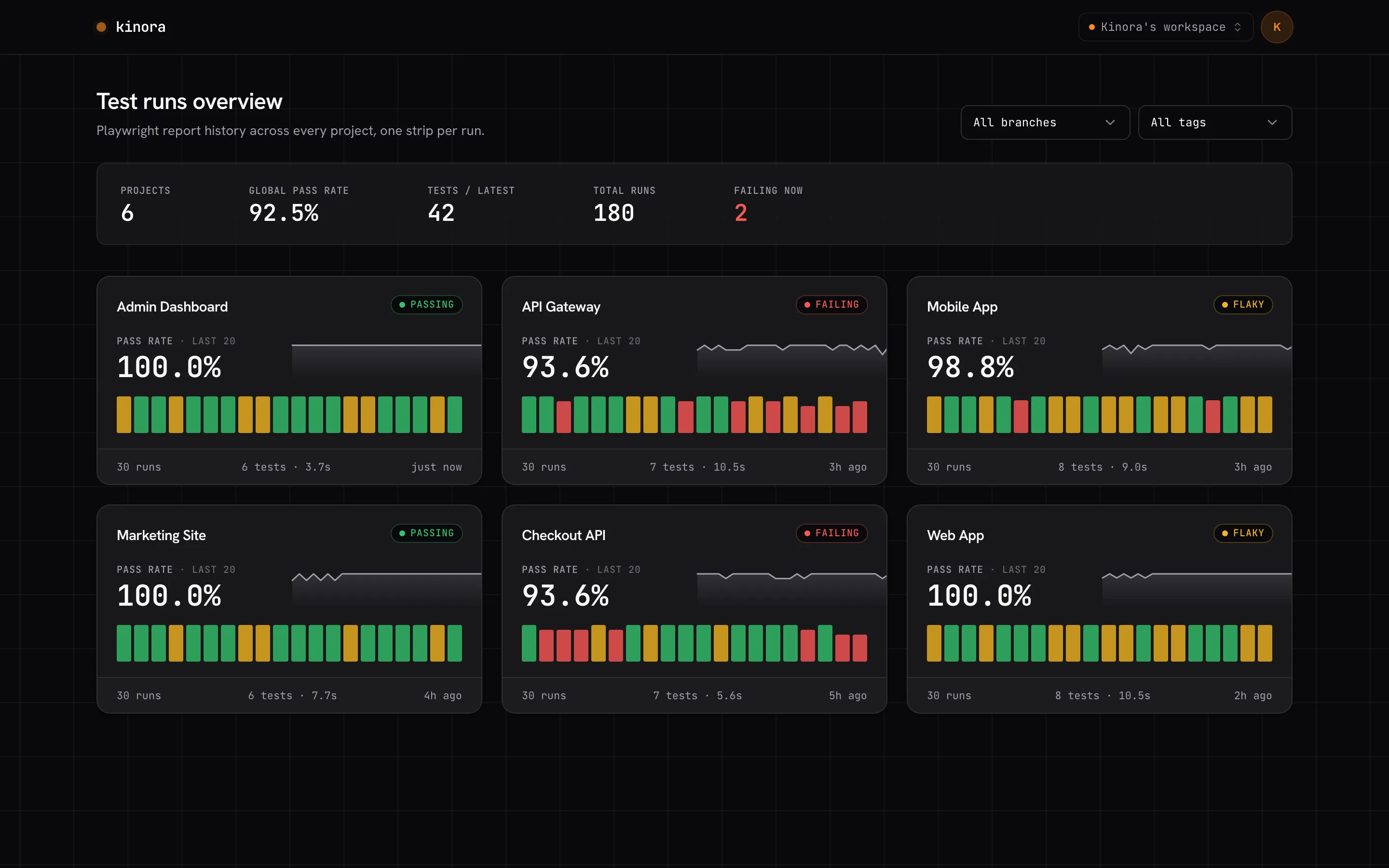
Task: Select the last red run bar in API Gateway
Action: tap(859, 417)
